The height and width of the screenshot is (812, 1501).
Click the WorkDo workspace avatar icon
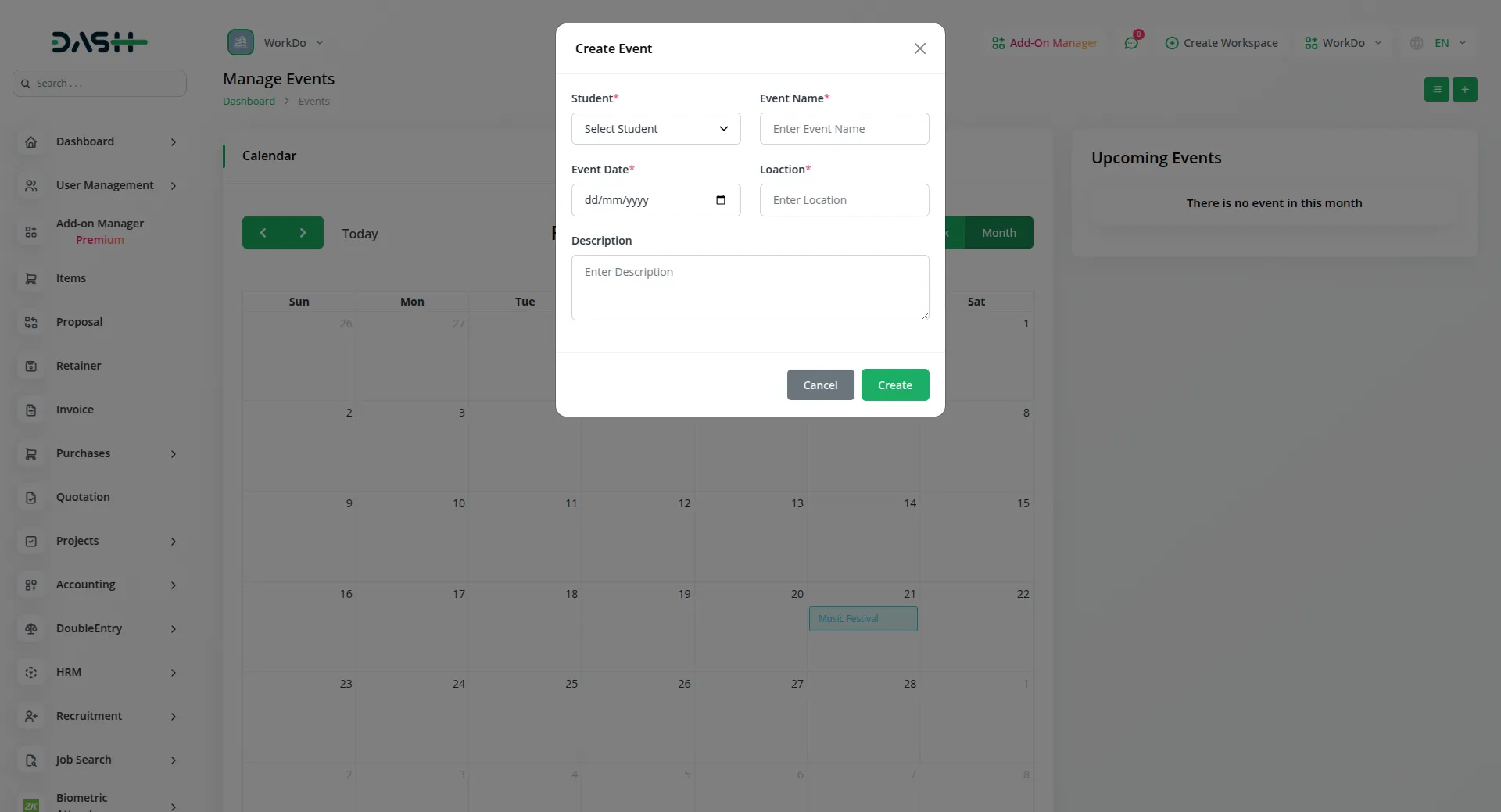[241, 42]
